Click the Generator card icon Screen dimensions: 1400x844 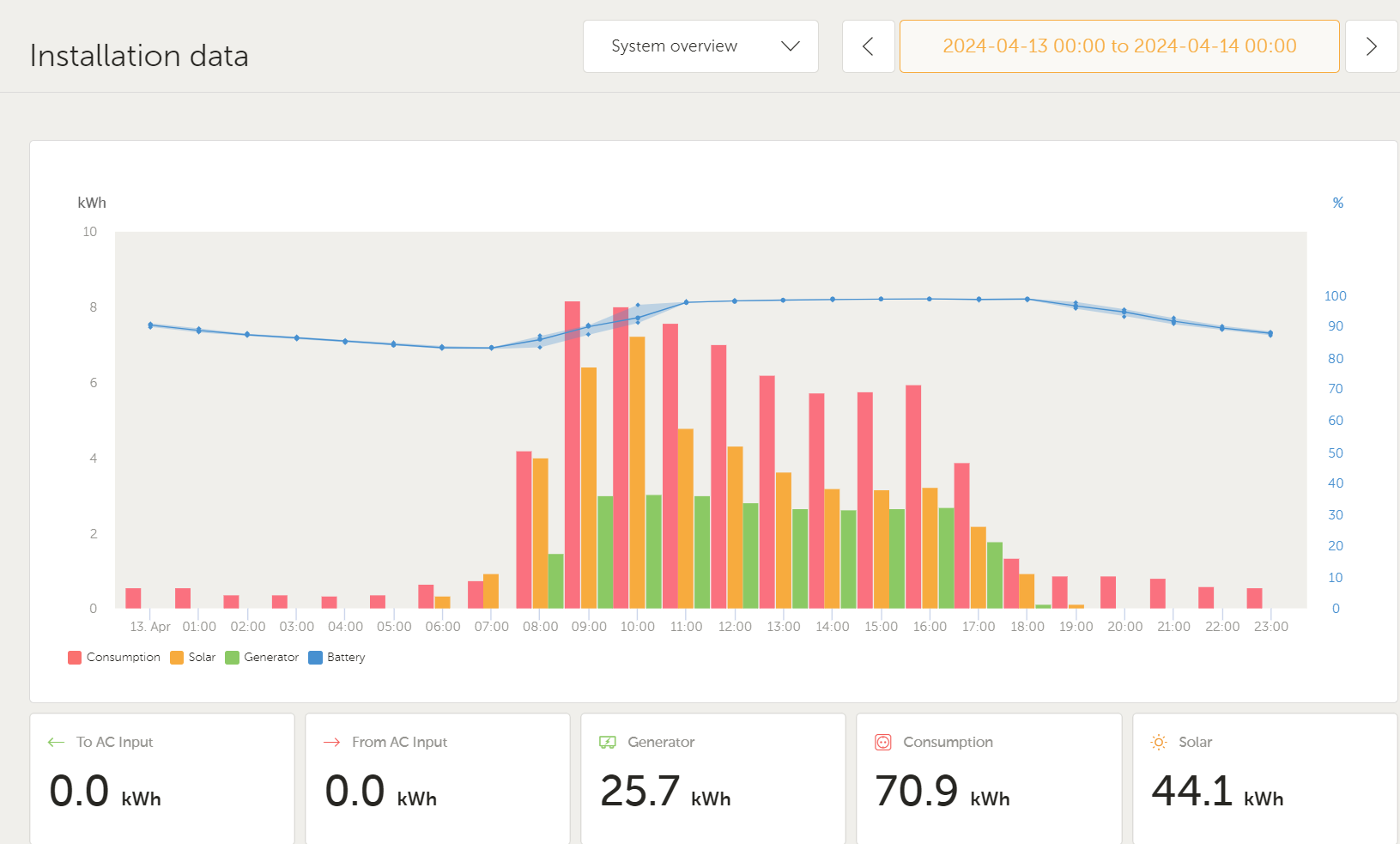coord(608,743)
